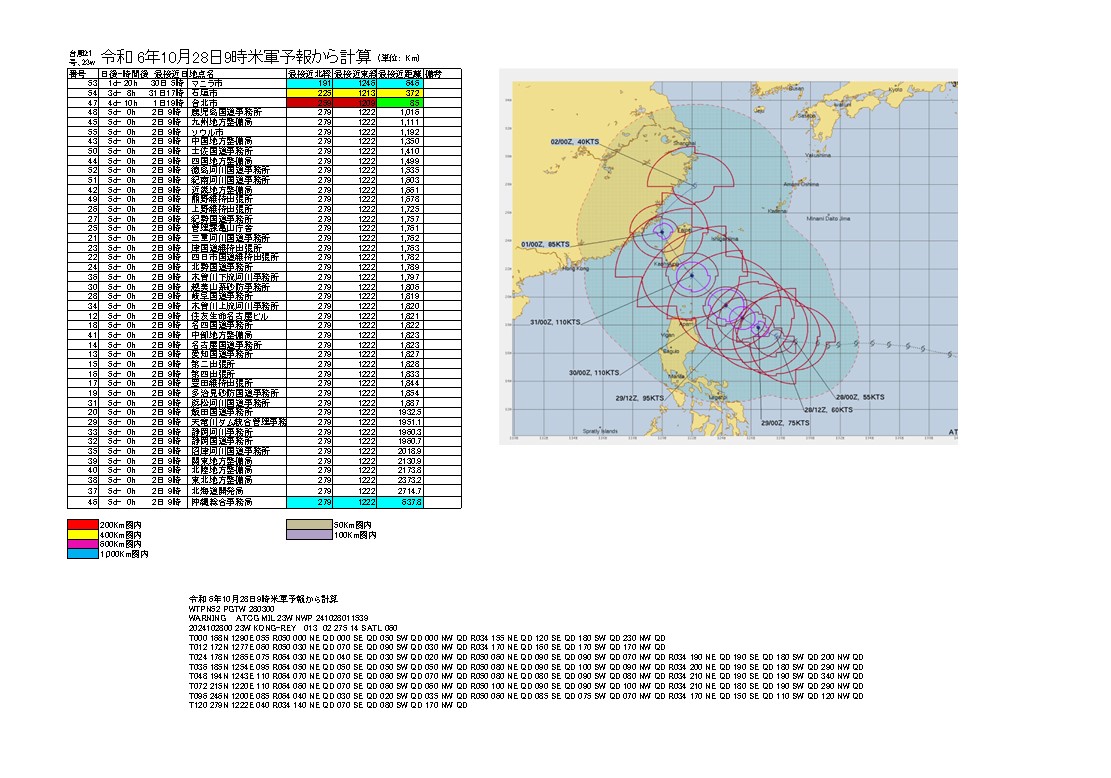Click the green 85 distance cell
Viewport: 1111px width, 778px height.
(400, 103)
